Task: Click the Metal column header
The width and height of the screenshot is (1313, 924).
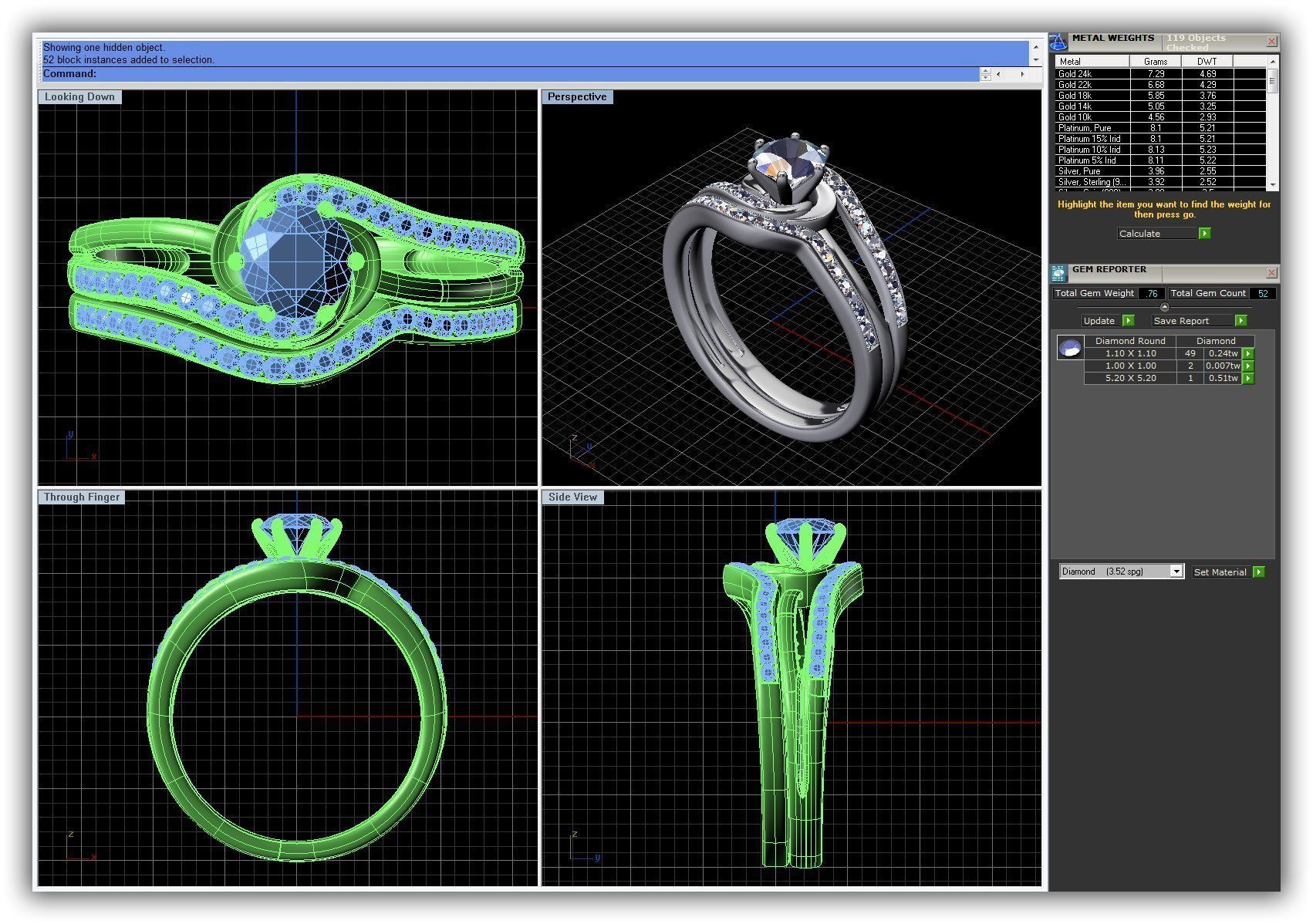Action: click(1092, 61)
